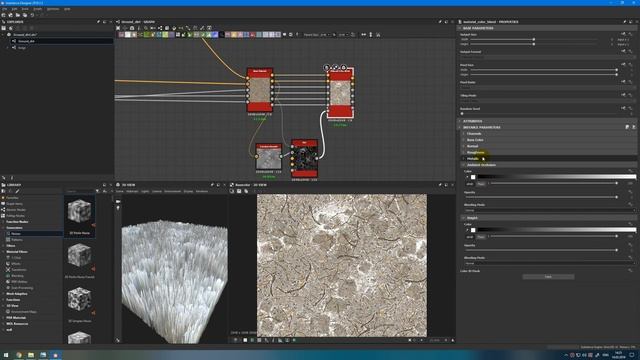
Task: Click the save icon in Explorer panel toolbar
Action: [x=4, y=28]
